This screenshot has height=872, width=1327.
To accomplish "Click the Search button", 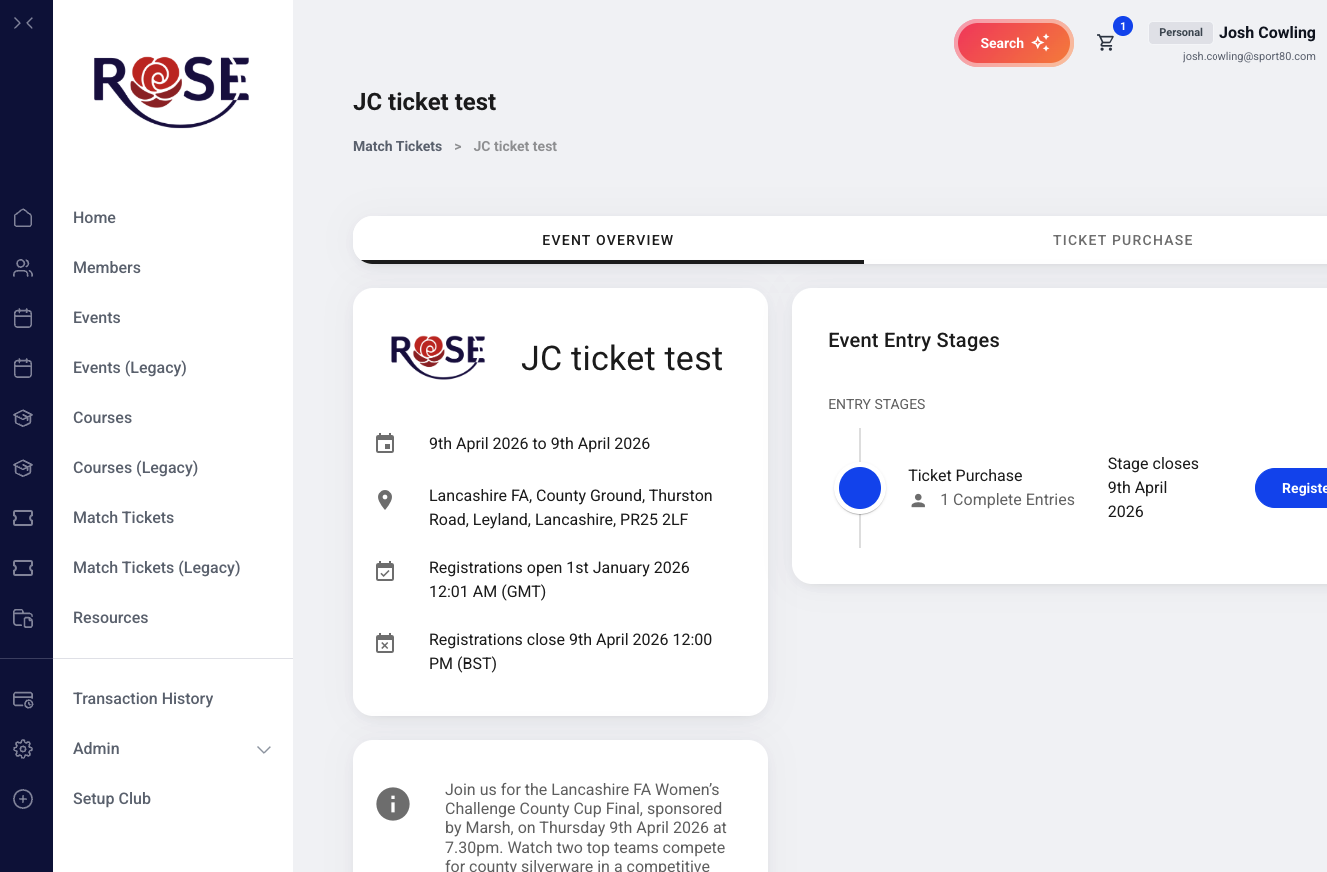I will pos(1013,43).
